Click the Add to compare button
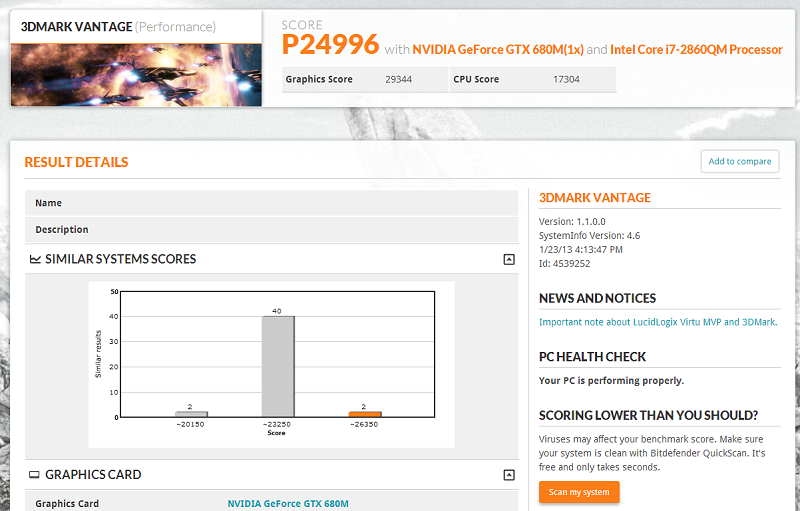The image size is (800, 511). click(739, 161)
